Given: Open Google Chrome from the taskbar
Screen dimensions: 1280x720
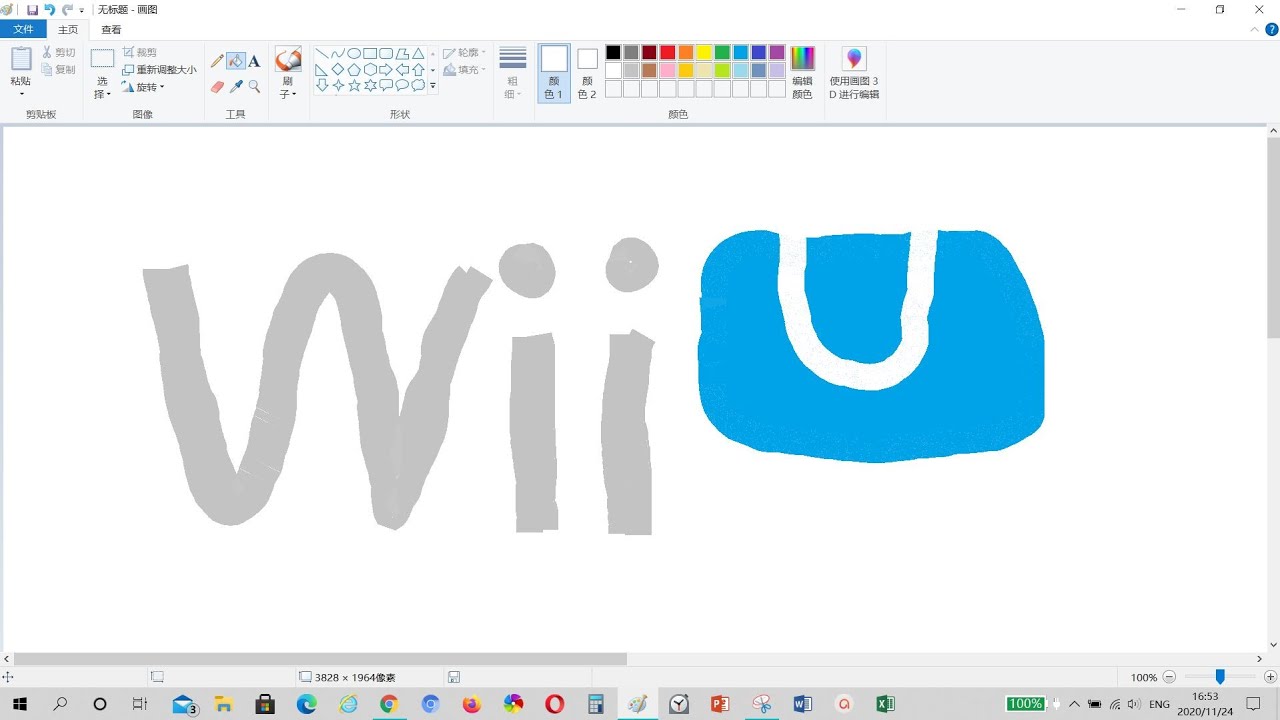Looking at the screenshot, I should [389, 704].
